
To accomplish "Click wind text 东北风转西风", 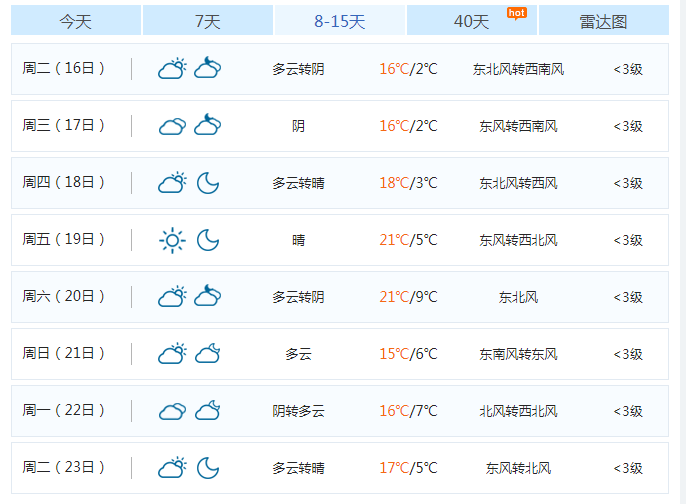I will coord(518,183).
